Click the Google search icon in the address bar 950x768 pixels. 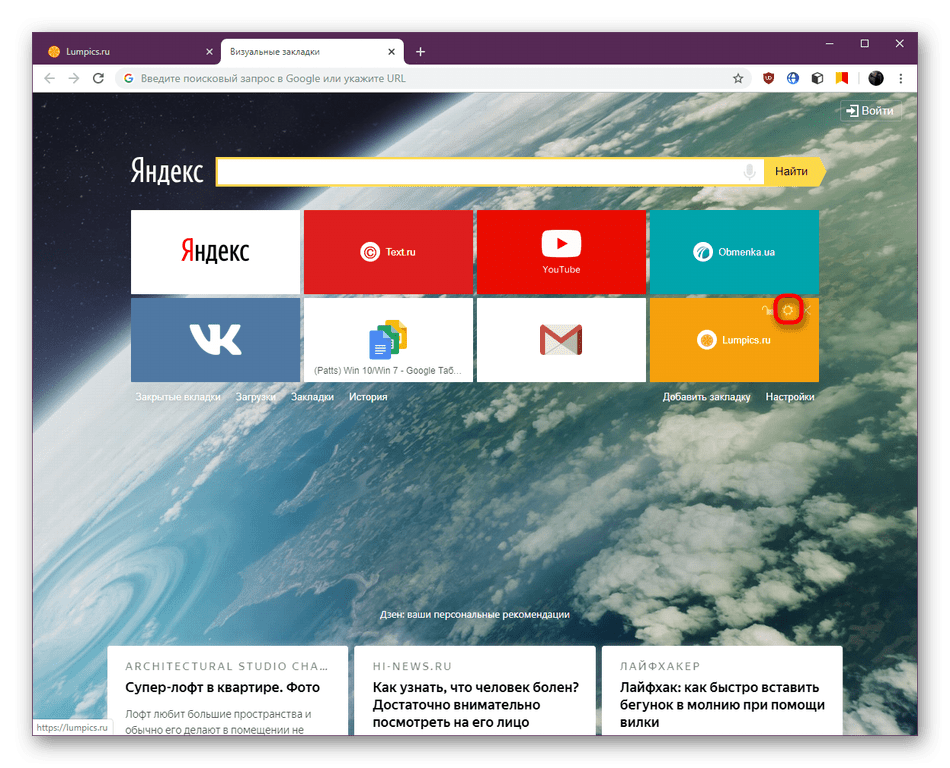(x=129, y=78)
